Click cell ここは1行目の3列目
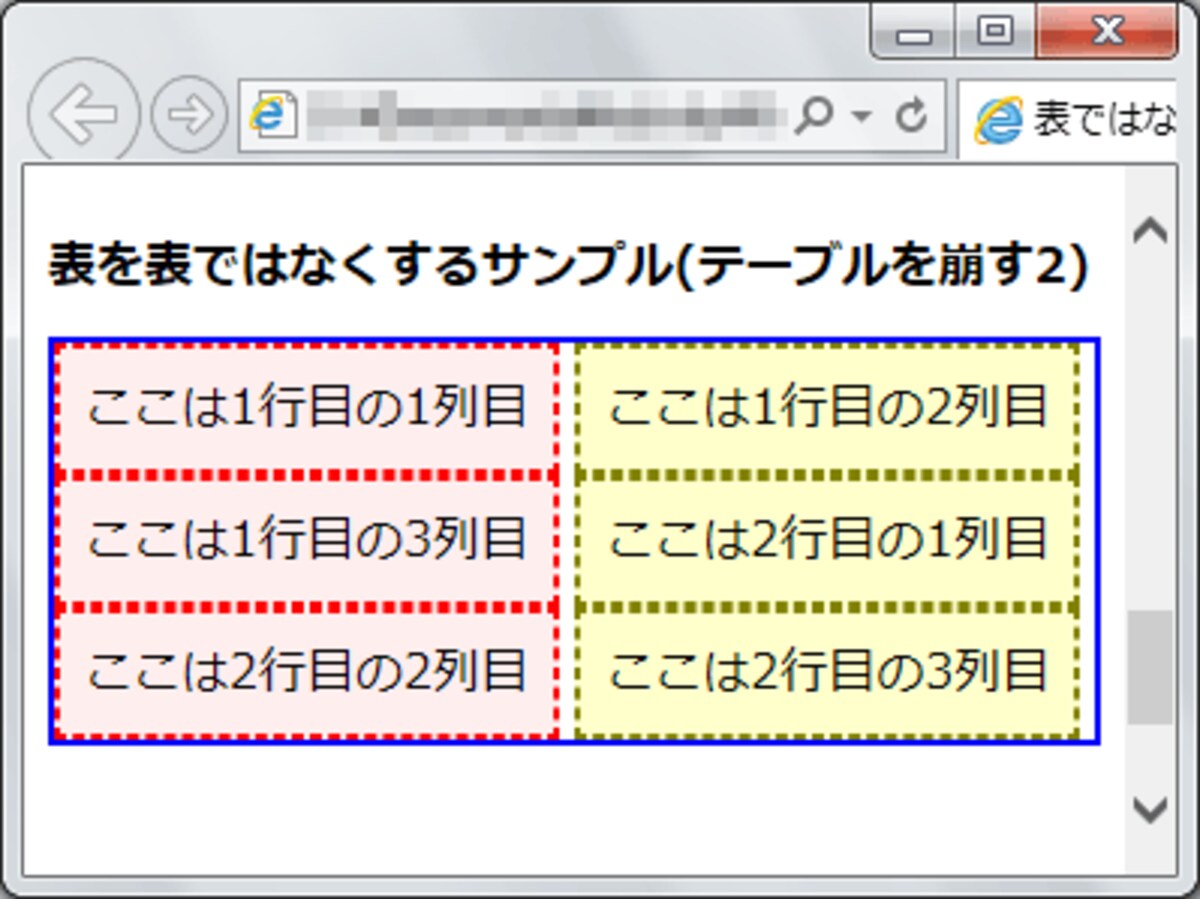 307,540
